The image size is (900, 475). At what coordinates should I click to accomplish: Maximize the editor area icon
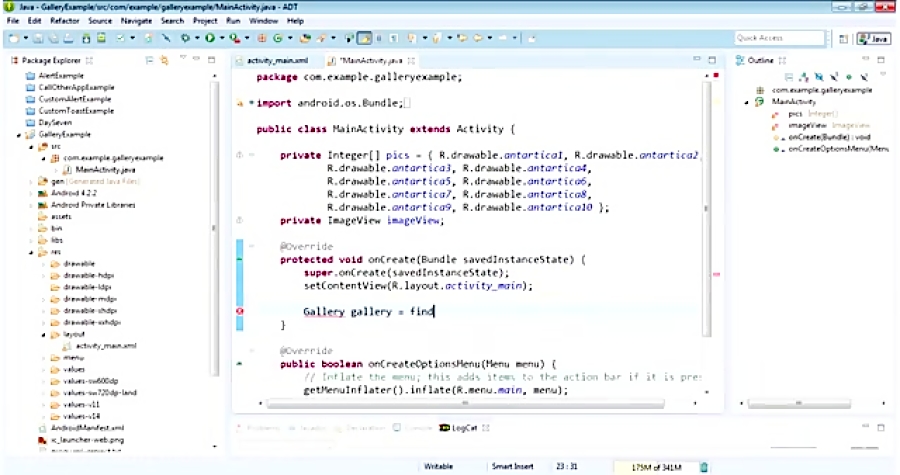pos(712,60)
